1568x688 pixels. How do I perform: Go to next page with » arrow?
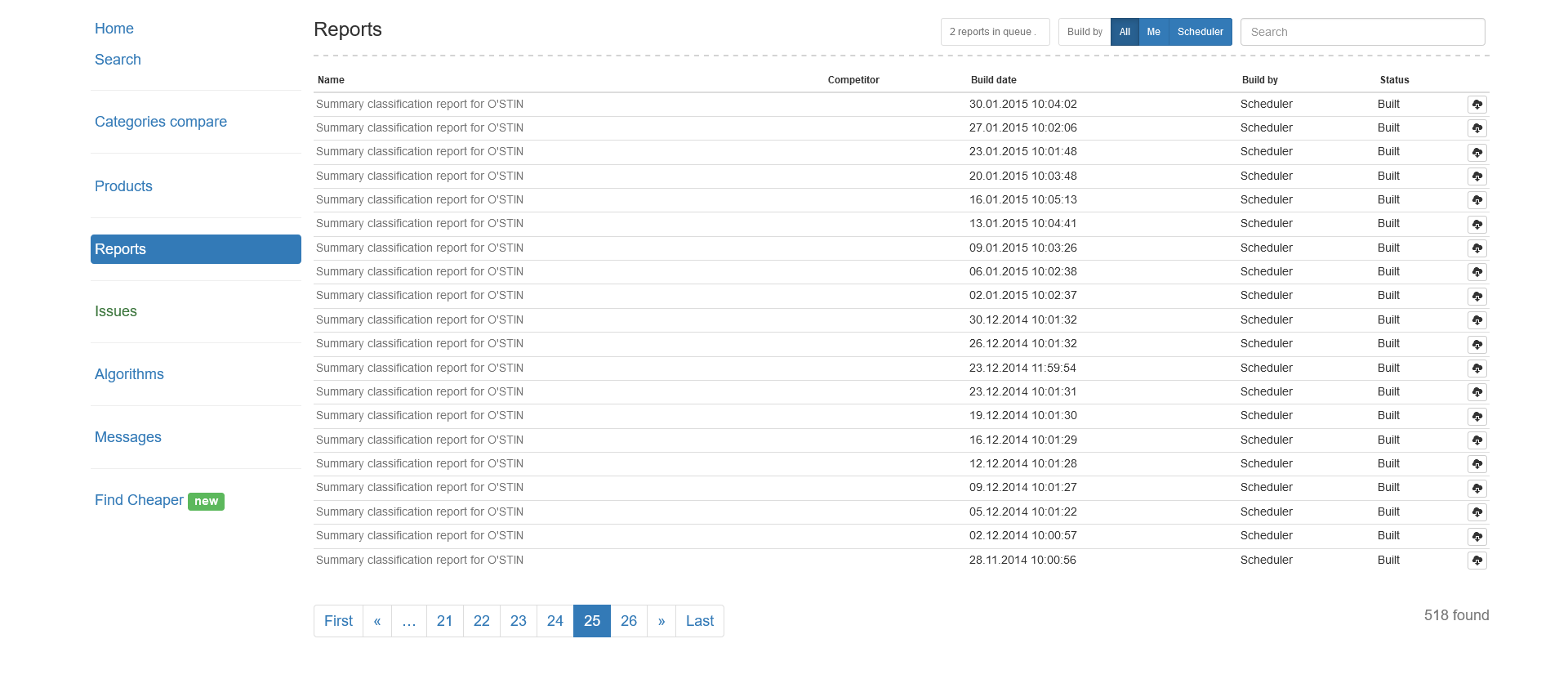click(x=661, y=621)
